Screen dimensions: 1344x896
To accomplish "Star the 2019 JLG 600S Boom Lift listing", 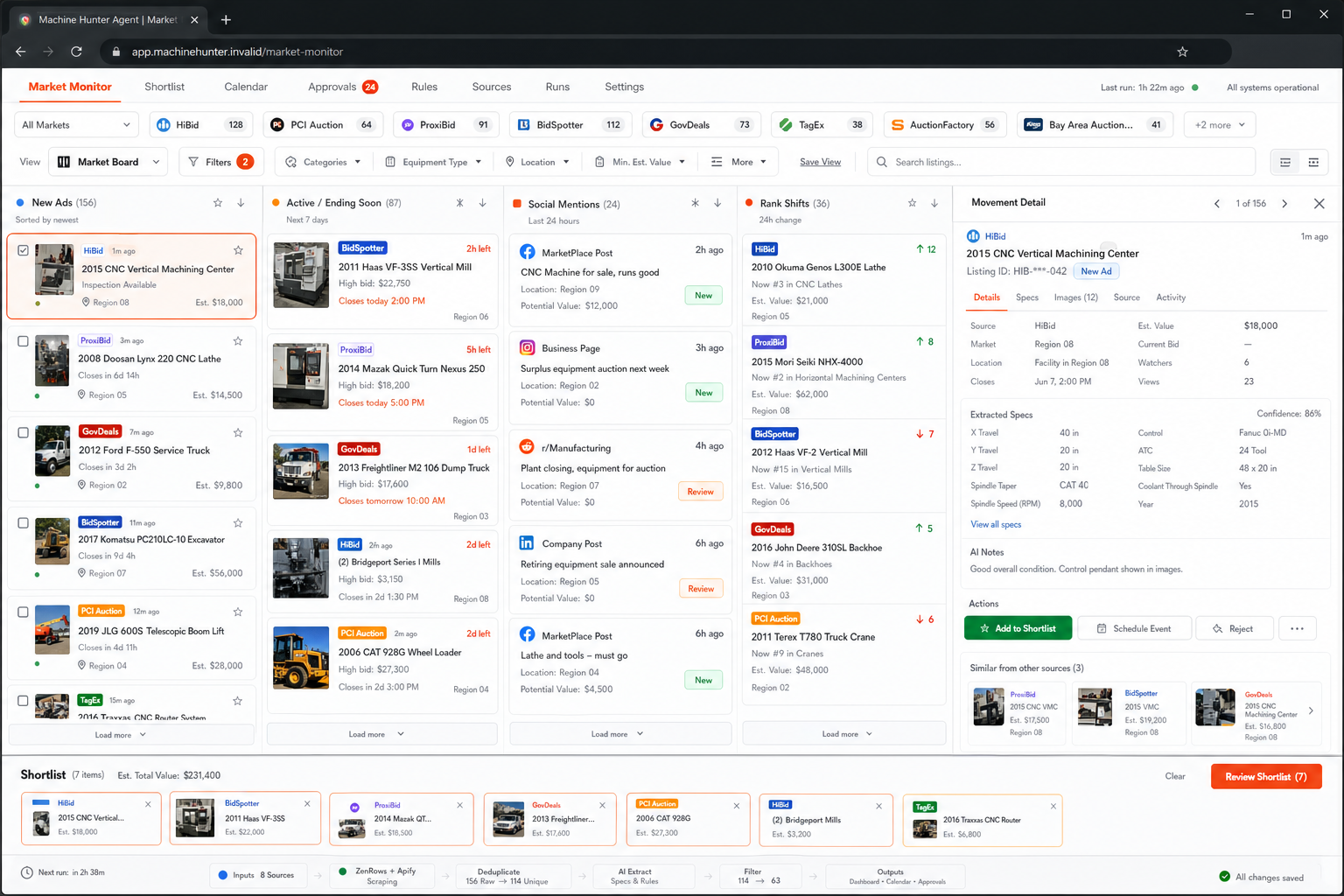I will [238, 612].
